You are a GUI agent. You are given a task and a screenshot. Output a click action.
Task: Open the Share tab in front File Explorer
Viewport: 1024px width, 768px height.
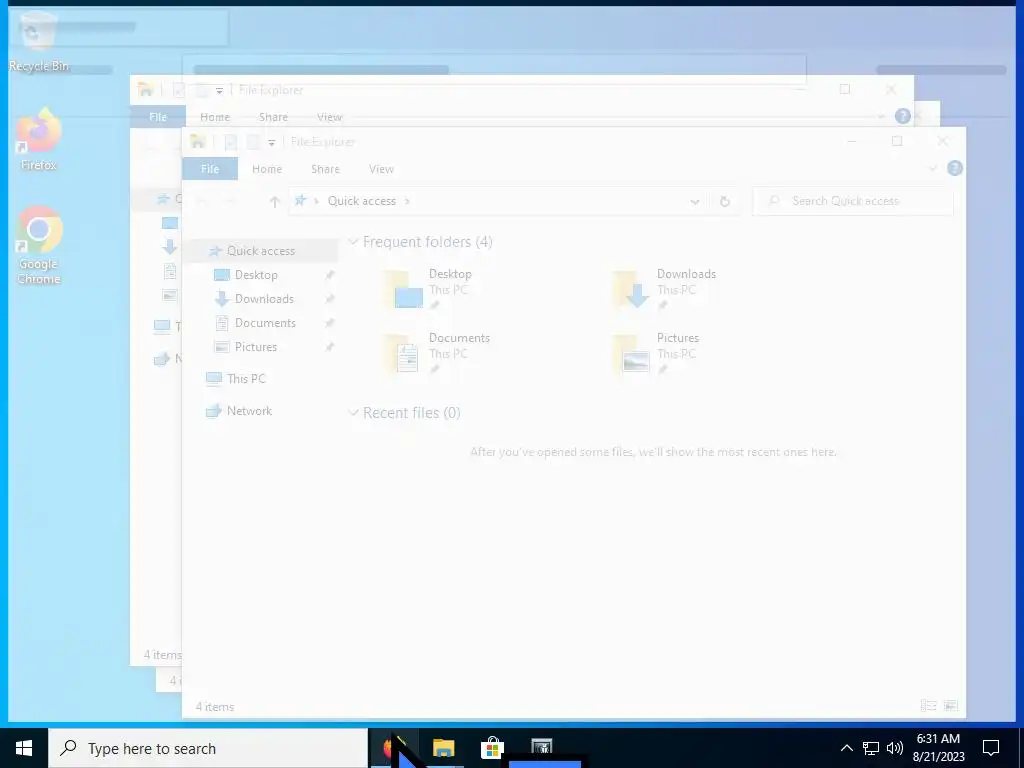tap(325, 168)
